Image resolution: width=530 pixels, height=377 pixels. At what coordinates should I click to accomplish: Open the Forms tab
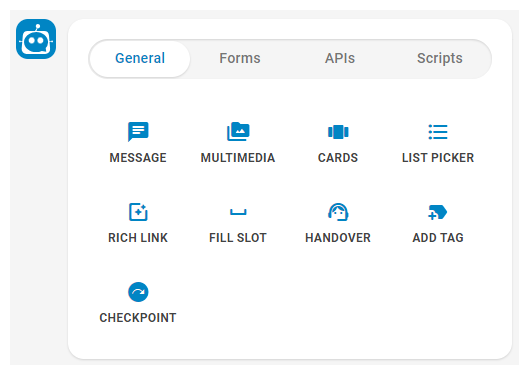[x=240, y=58]
